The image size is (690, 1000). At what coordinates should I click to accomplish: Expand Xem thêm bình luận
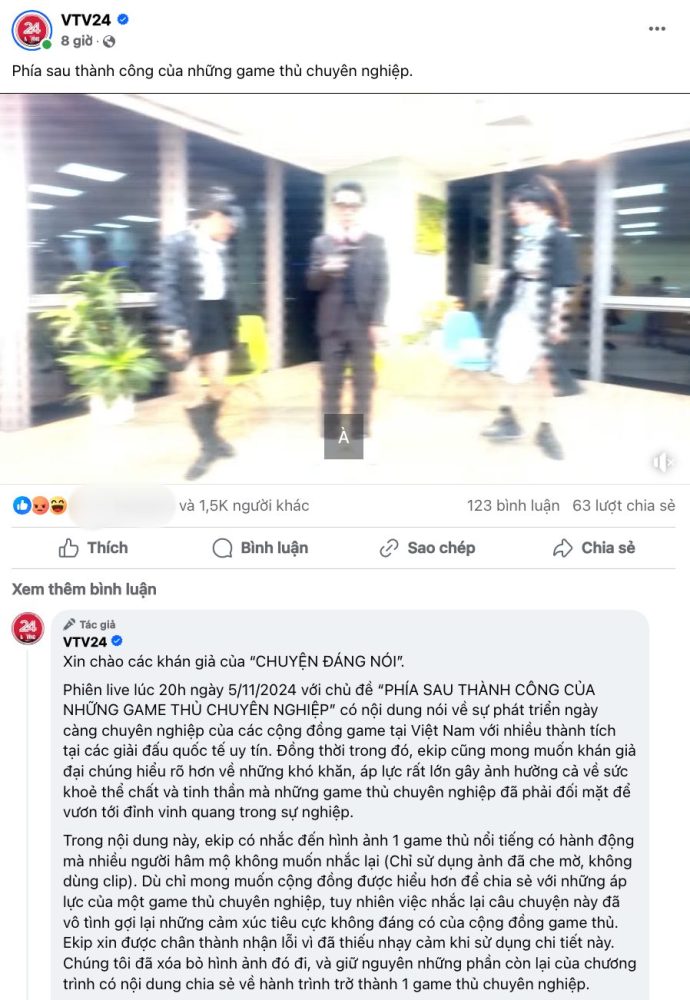pyautogui.click(x=84, y=589)
